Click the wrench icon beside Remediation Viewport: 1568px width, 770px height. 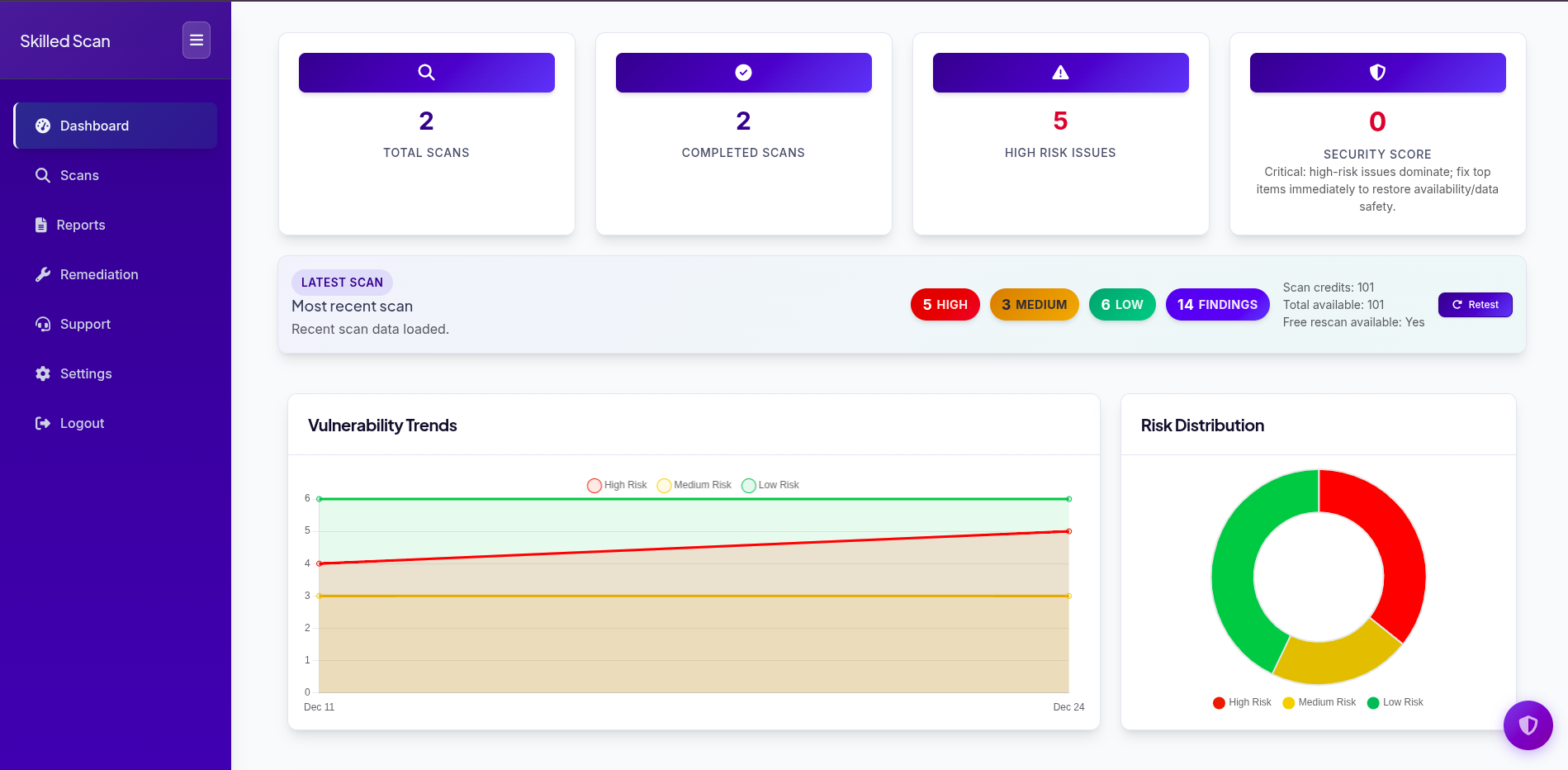pos(43,274)
